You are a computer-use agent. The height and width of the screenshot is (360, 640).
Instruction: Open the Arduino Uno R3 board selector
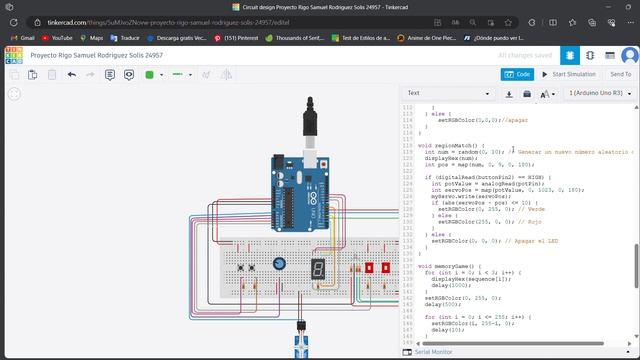pos(600,93)
